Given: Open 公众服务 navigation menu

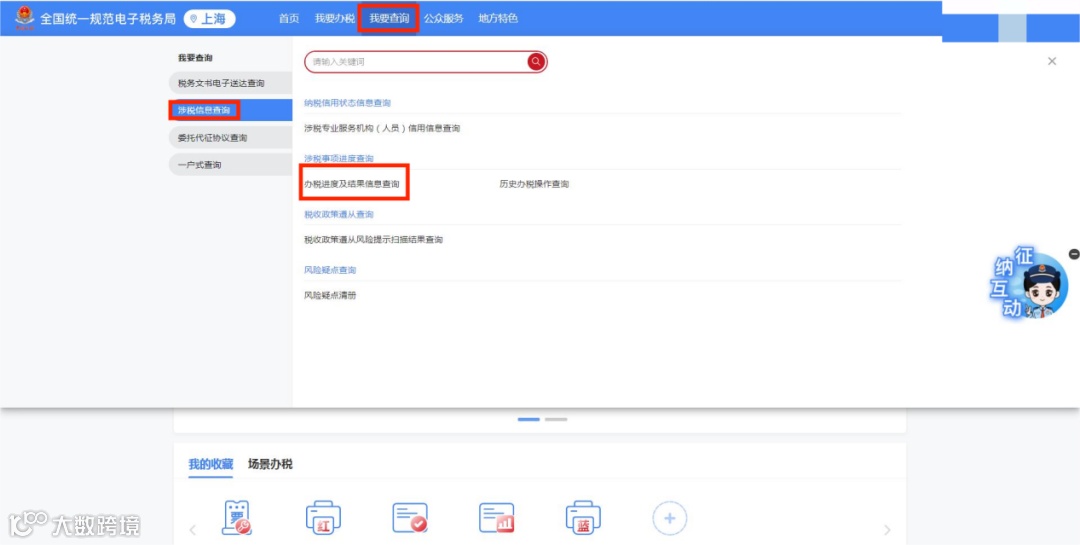Looking at the screenshot, I should tap(444, 19).
